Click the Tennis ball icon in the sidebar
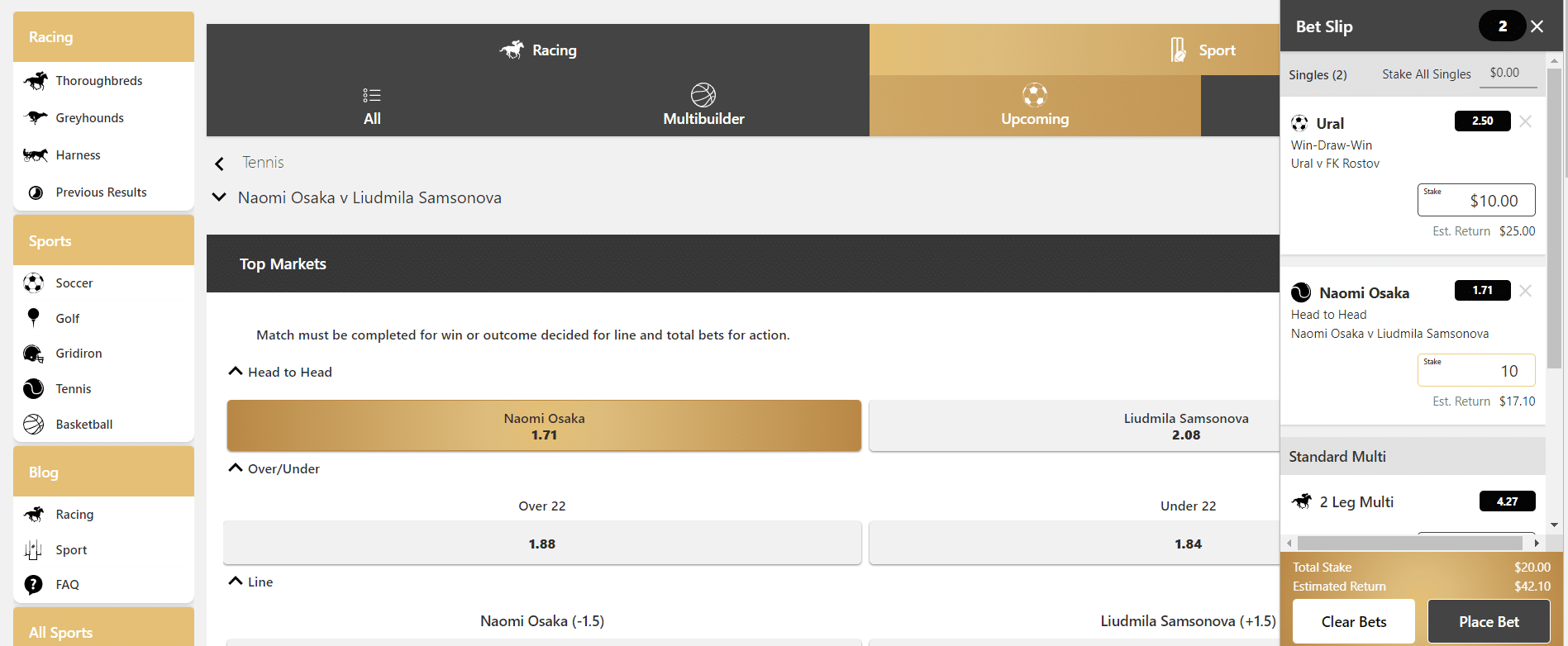 (x=34, y=389)
